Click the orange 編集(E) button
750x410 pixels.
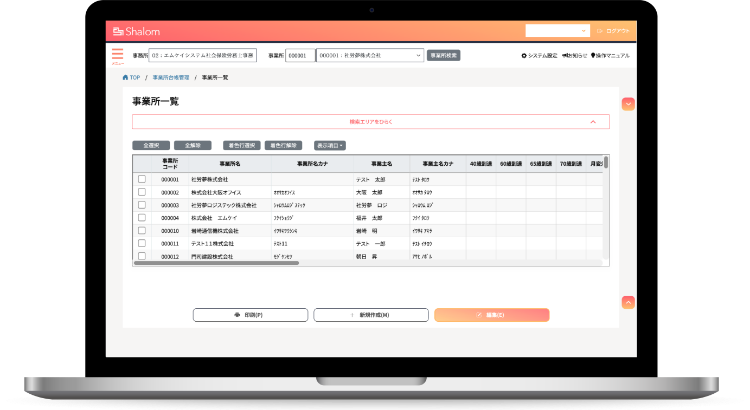tap(492, 315)
